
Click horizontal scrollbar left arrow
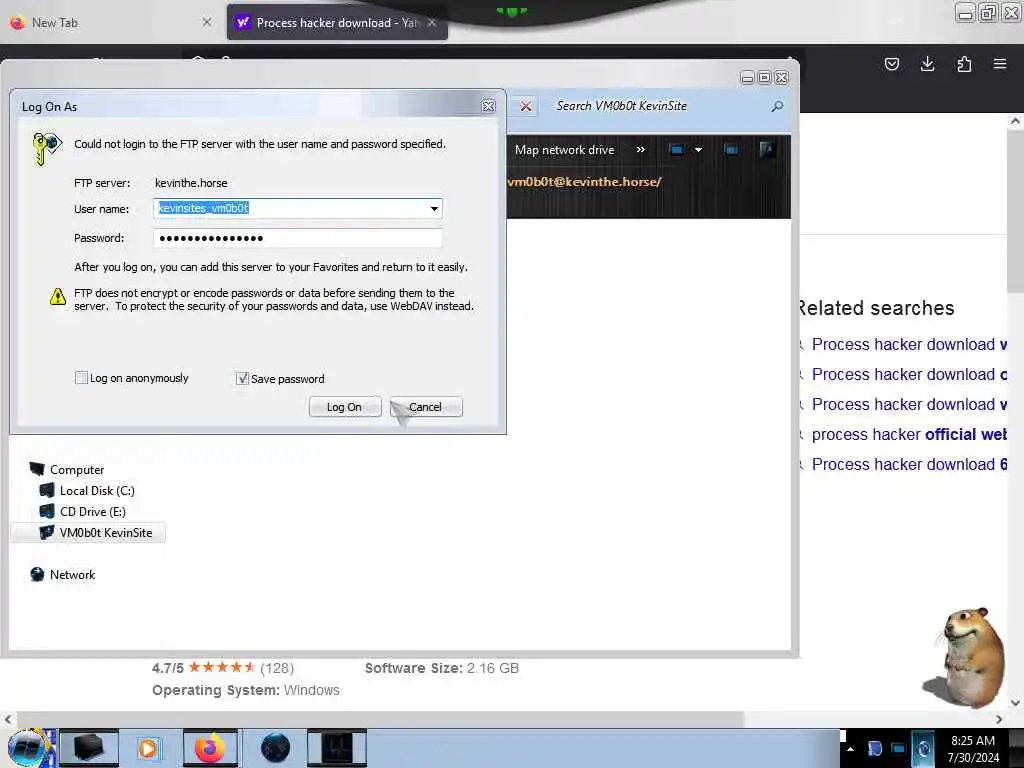(7, 719)
